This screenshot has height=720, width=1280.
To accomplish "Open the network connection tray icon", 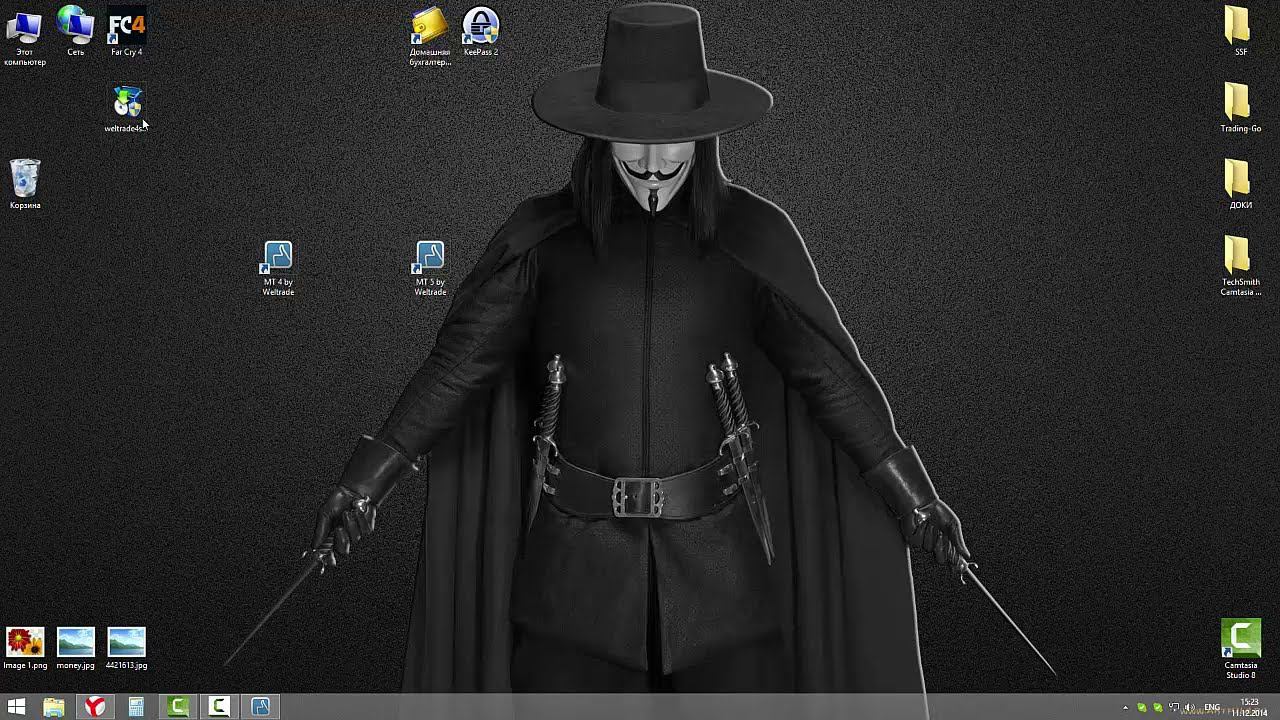I will coord(1174,708).
